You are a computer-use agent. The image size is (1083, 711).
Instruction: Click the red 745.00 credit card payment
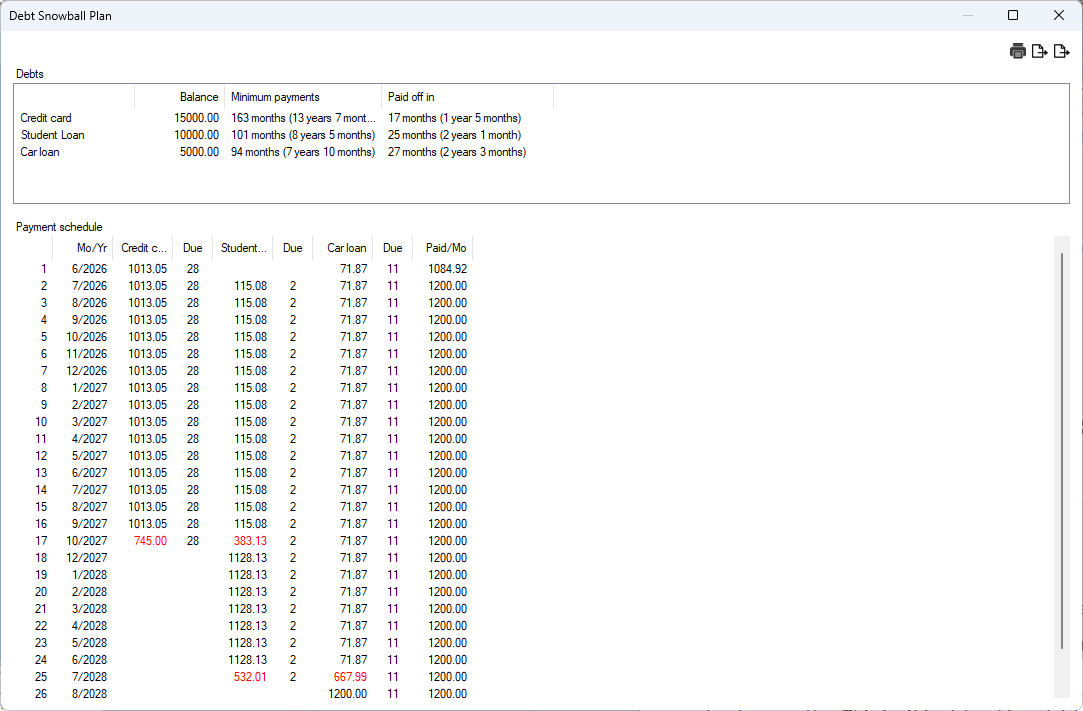(150, 541)
